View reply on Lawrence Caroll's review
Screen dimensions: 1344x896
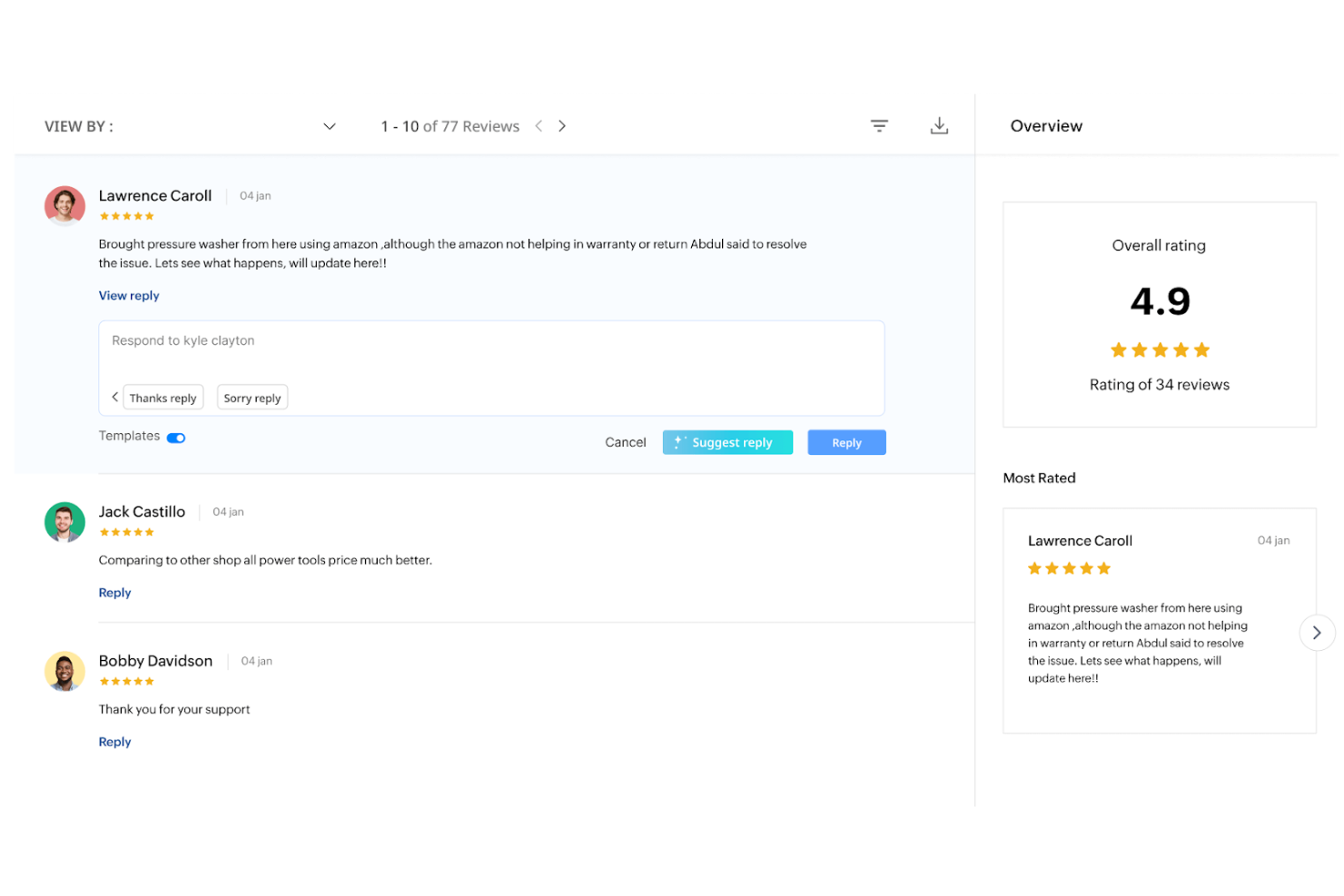click(x=128, y=295)
